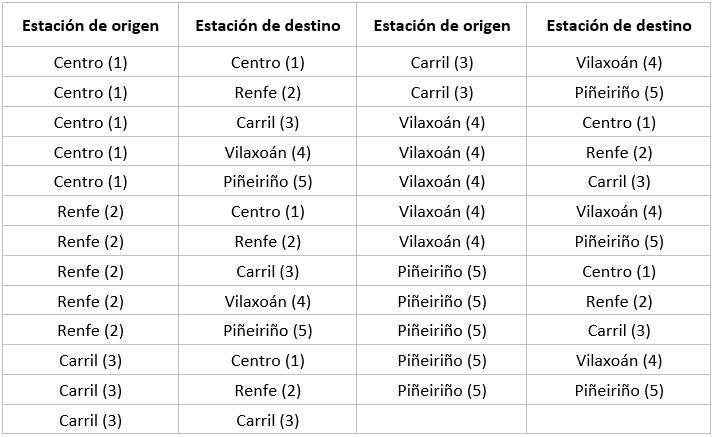Select origin Centro (1) with destination Carril (3)
The height and width of the screenshot is (437, 716).
(x=91, y=123)
